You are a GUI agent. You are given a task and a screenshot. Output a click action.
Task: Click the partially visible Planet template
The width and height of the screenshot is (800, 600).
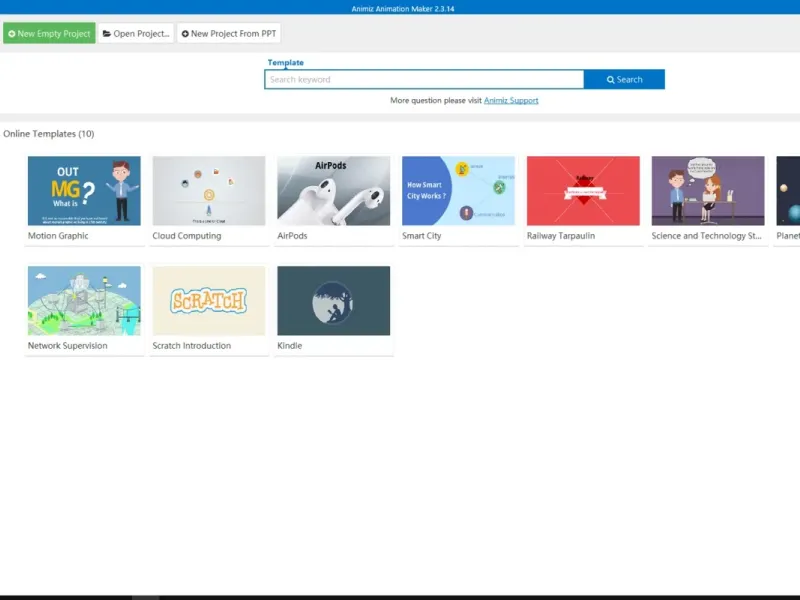click(788, 191)
